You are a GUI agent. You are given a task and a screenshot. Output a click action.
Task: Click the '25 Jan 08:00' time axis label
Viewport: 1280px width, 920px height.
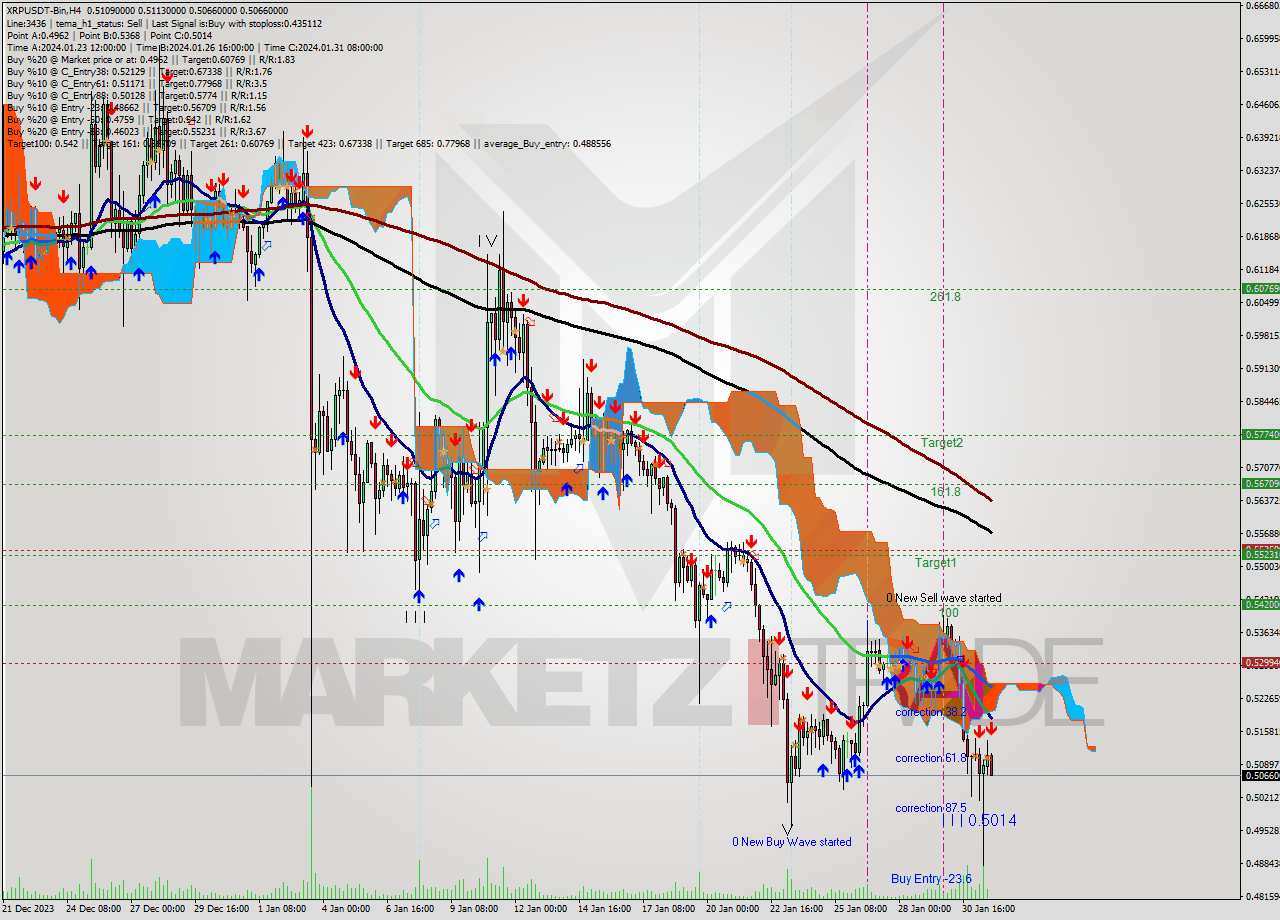[860, 909]
